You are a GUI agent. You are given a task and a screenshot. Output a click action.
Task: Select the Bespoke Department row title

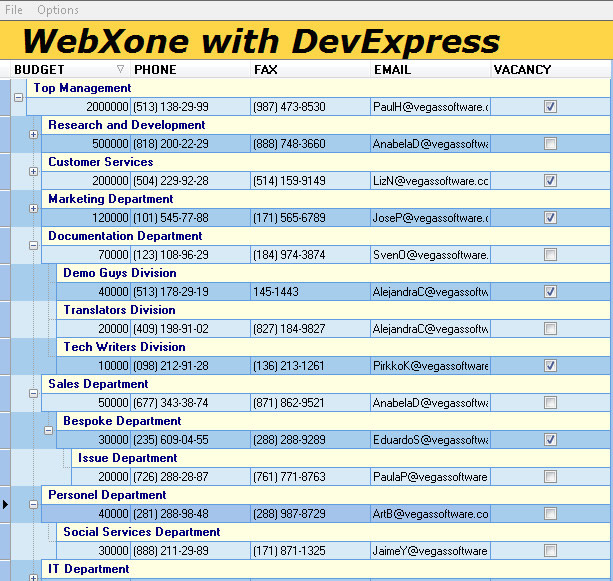click(122, 421)
